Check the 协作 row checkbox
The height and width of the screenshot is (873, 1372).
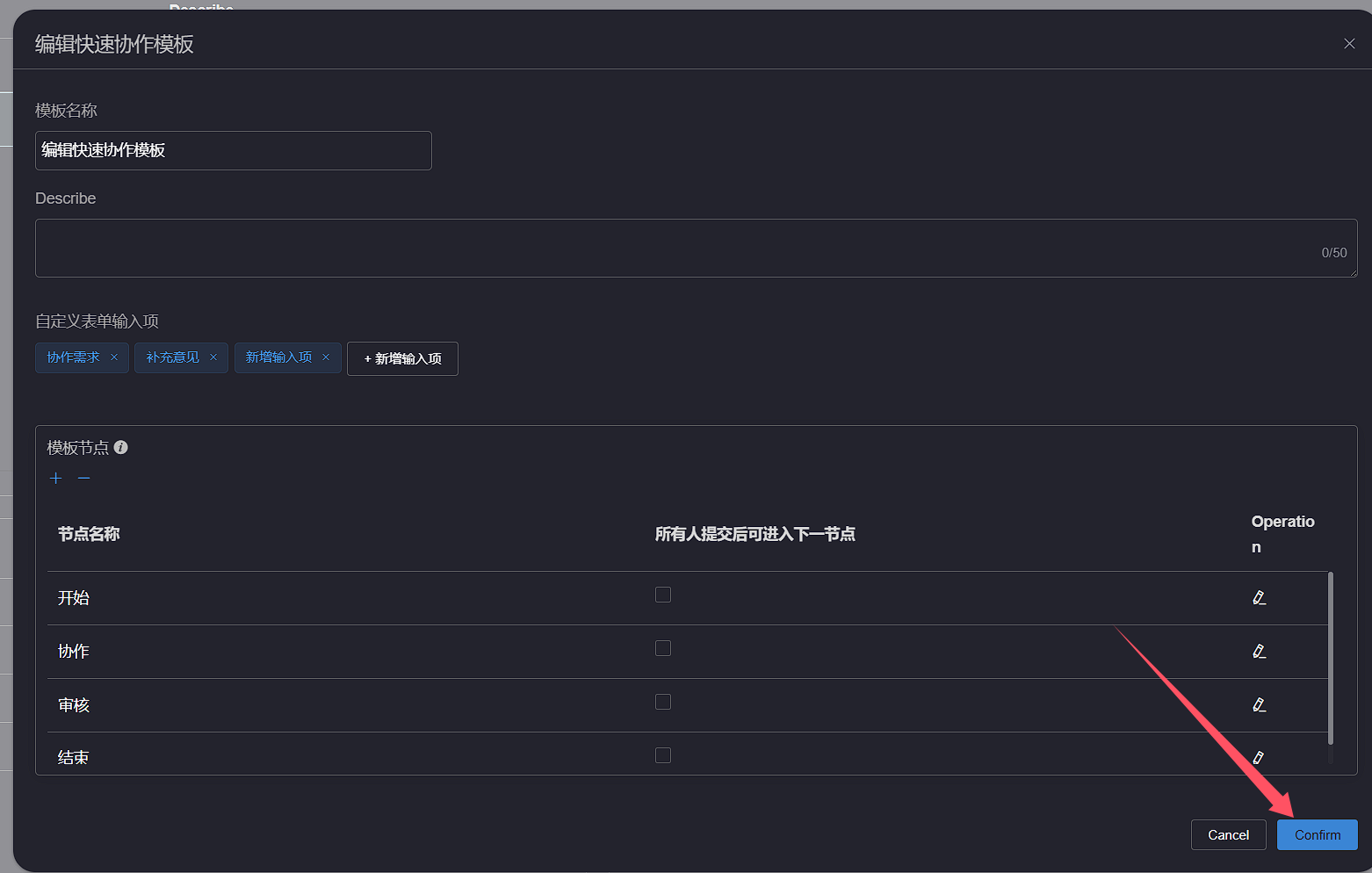pos(663,648)
